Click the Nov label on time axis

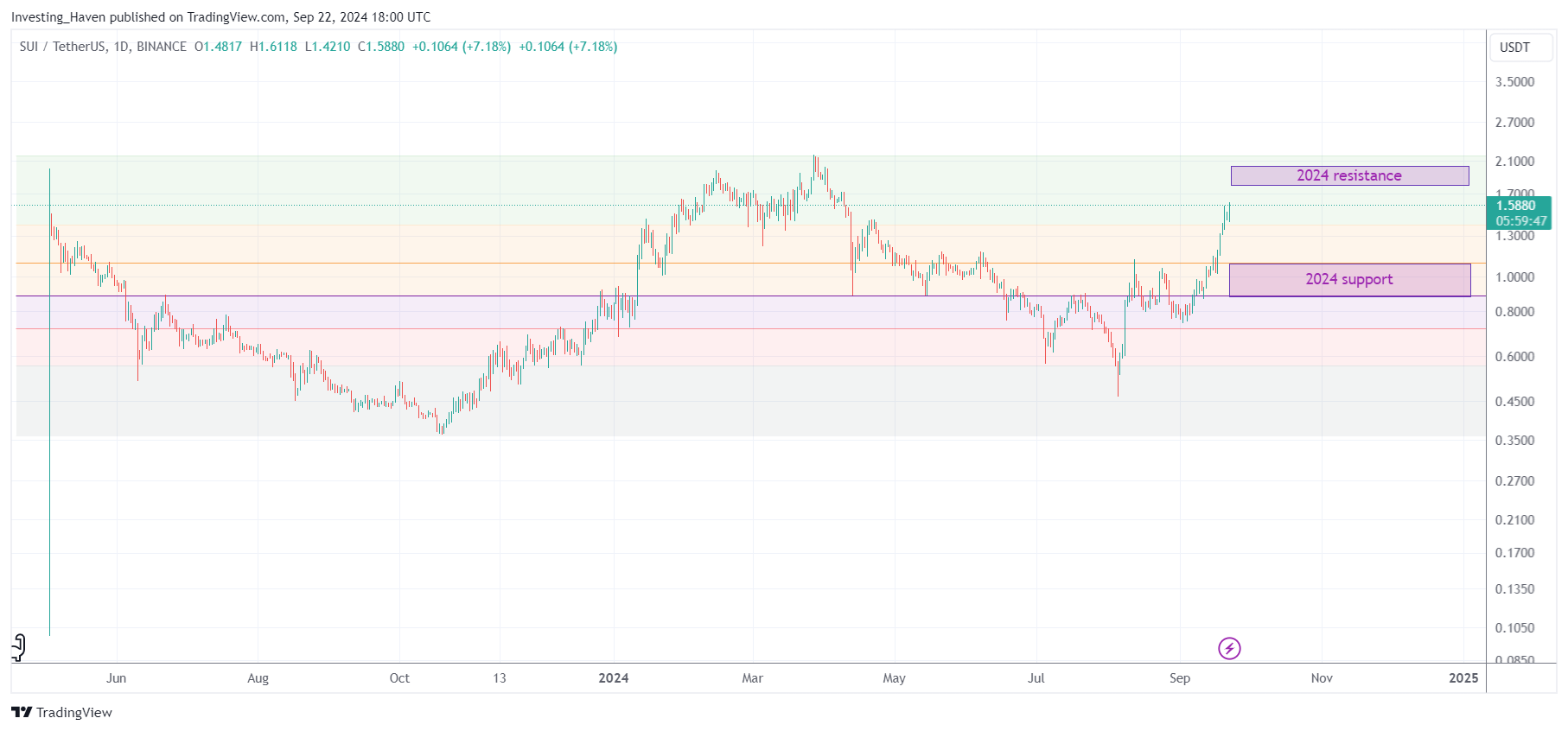pyautogui.click(x=1322, y=678)
